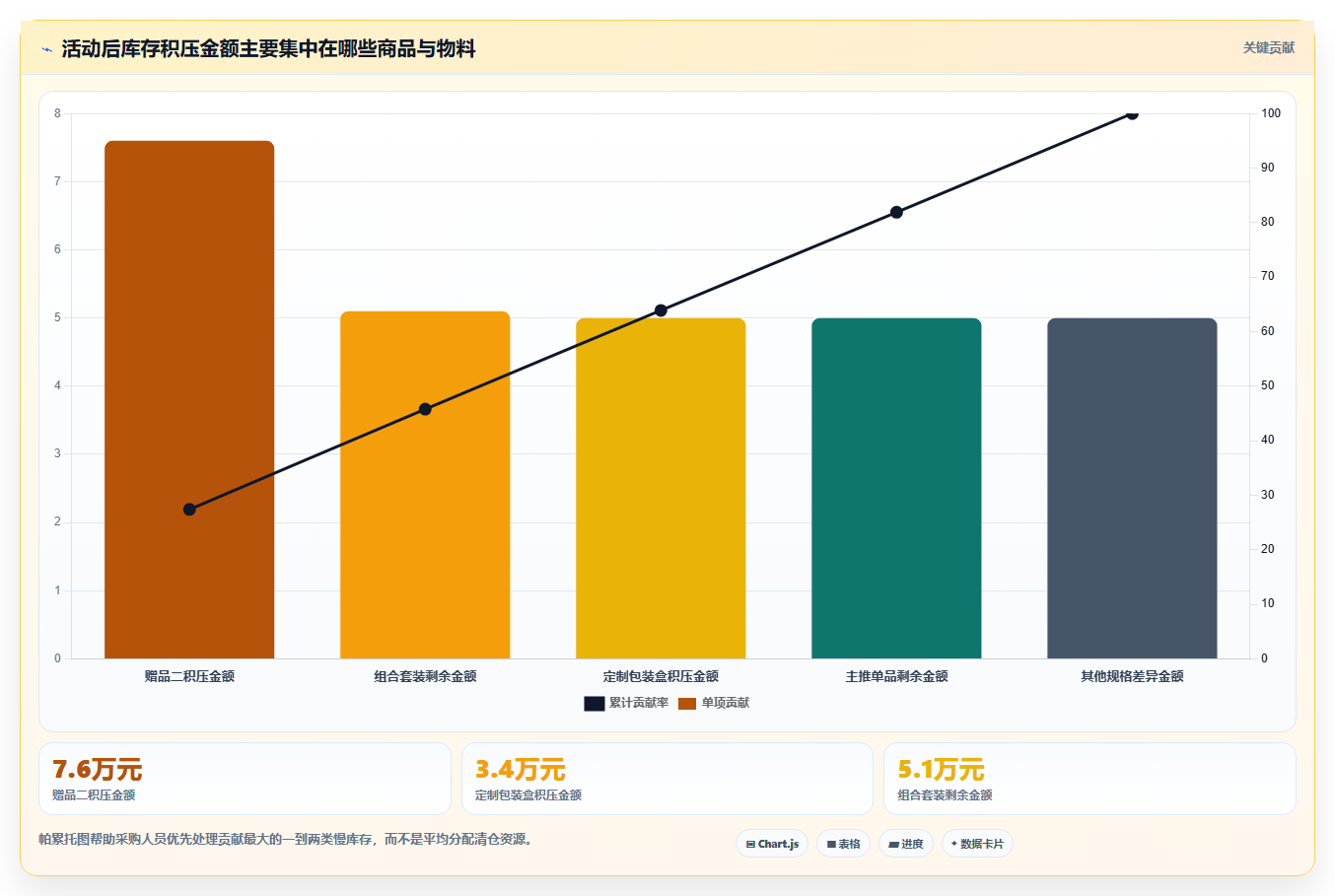Click the 主推单品剩余金额 axis label
The height and width of the screenshot is (896, 1335).
[896, 676]
